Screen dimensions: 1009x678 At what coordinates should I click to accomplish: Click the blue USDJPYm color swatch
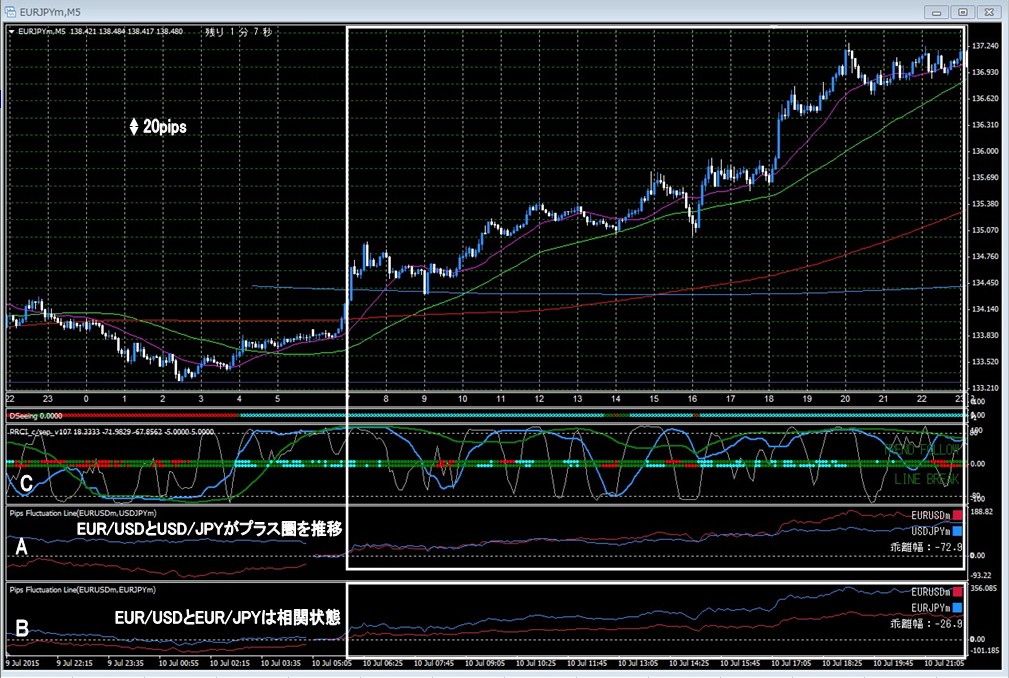coord(958,531)
